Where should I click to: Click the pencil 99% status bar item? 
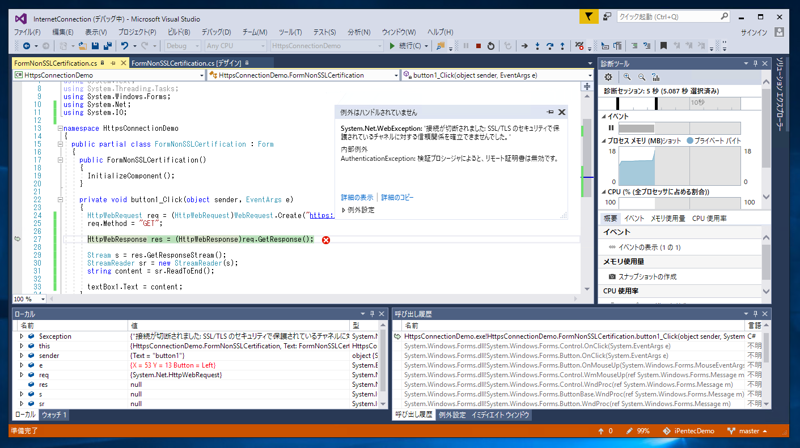coord(638,431)
